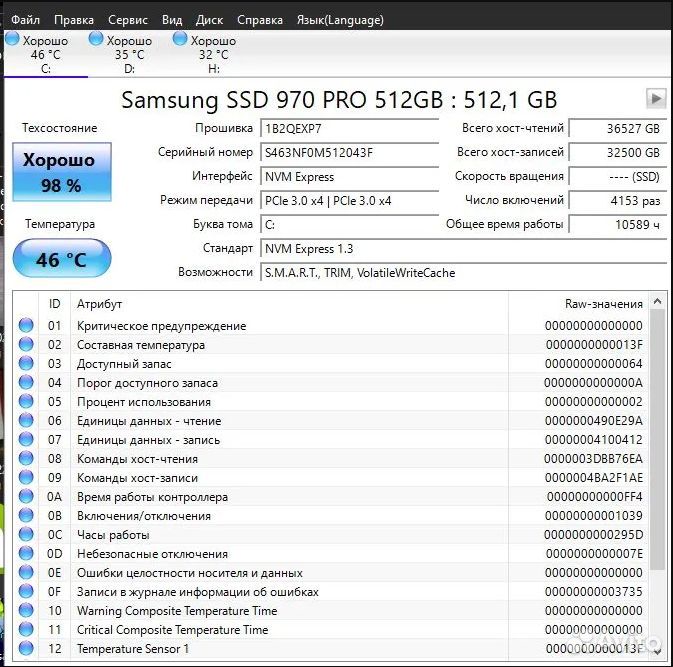This screenshot has height=667, width=673.
Task: Click status orb of attribute 11
Action: click(x=26, y=629)
